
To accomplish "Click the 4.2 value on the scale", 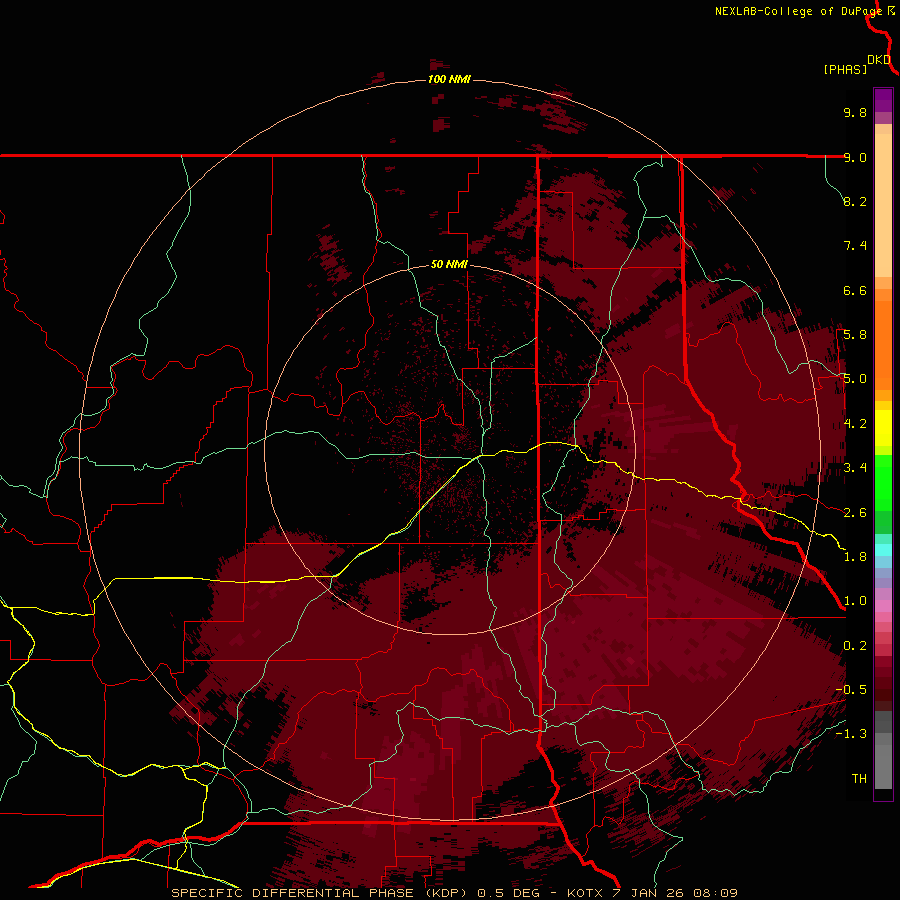I will tap(855, 424).
